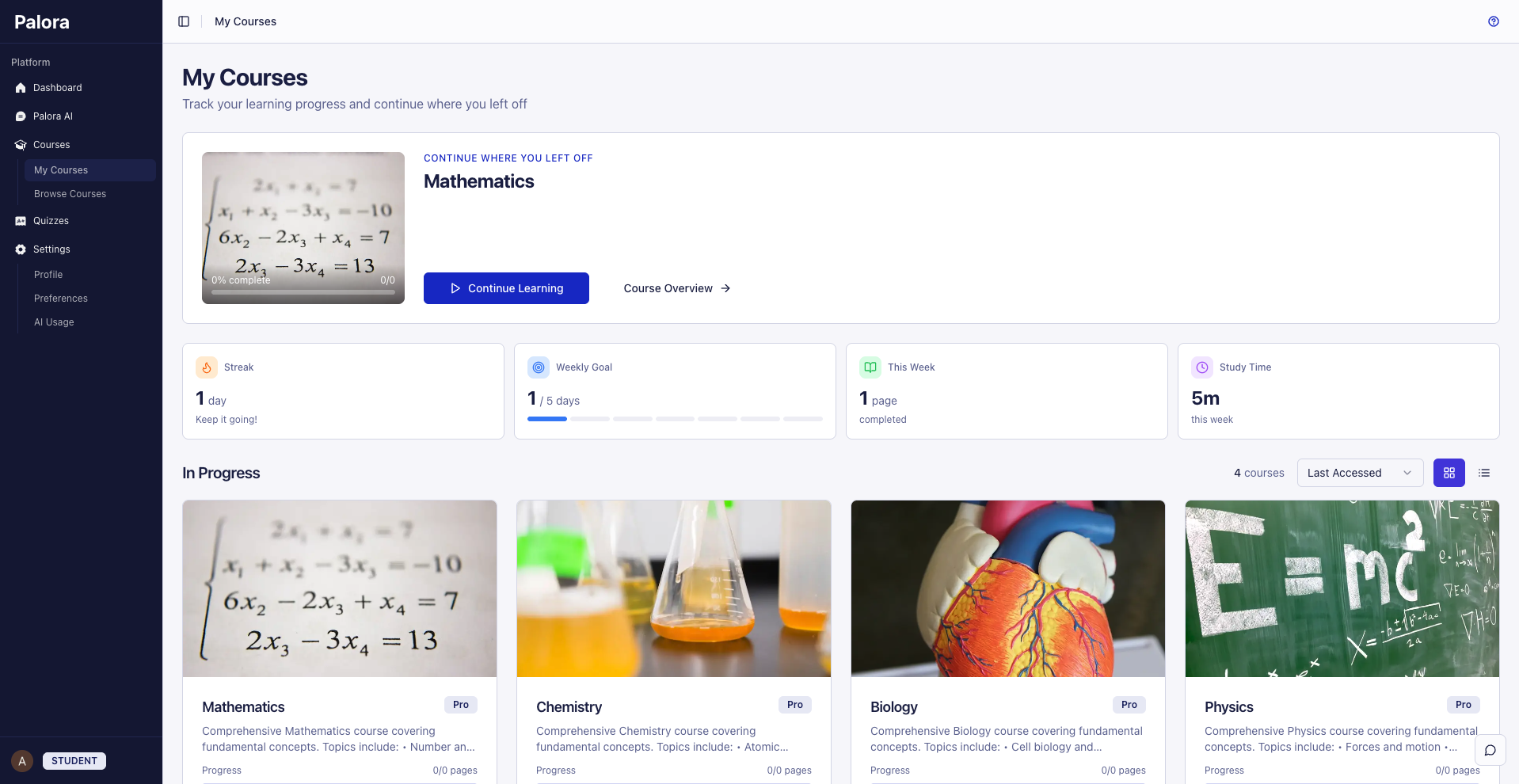1519x784 pixels.
Task: Select the Quizzes sidebar icon
Action: [20, 221]
